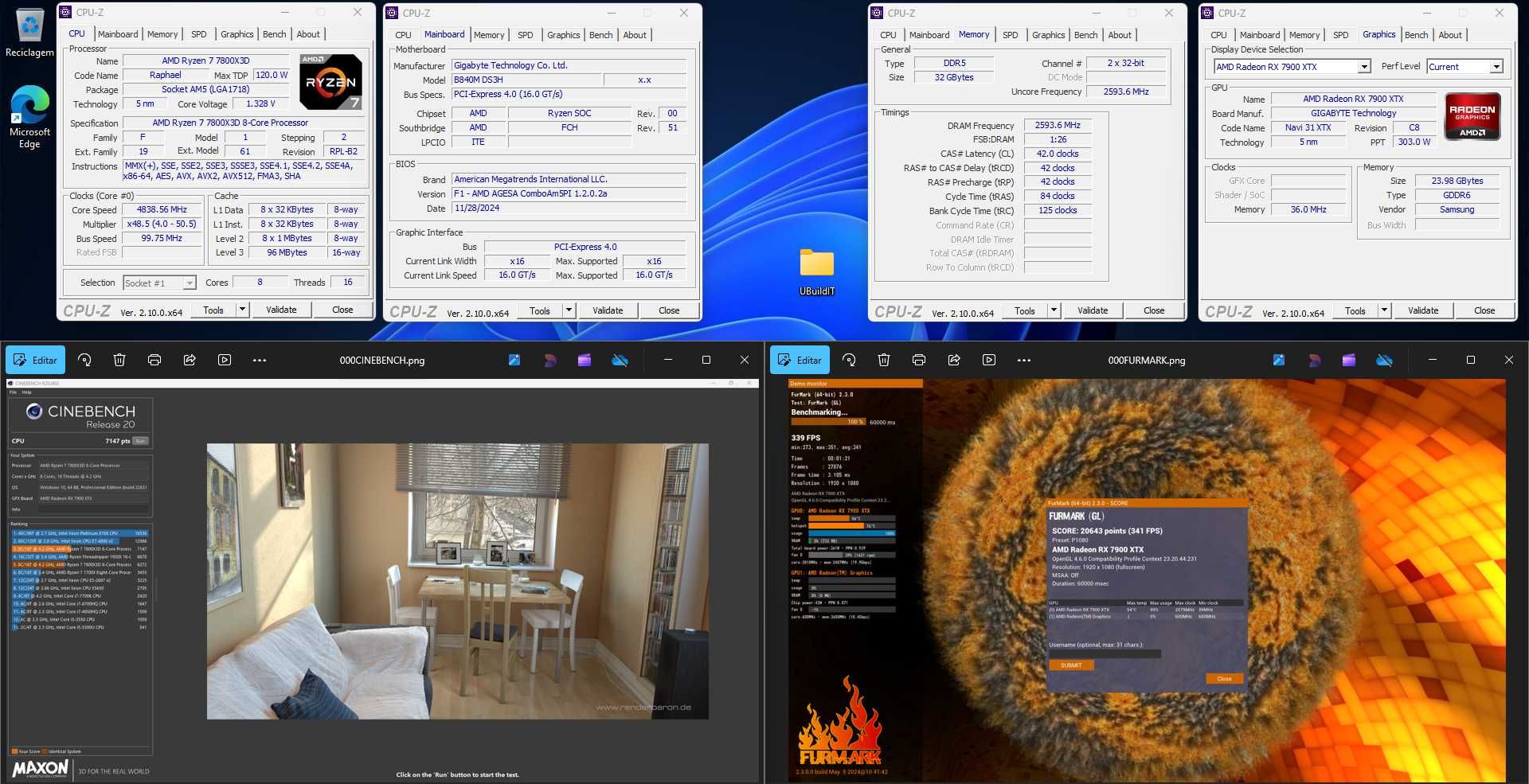Click the OneDrive cloud icon in the 000FURMARK.png window
The image size is (1529, 784).
tap(1384, 360)
